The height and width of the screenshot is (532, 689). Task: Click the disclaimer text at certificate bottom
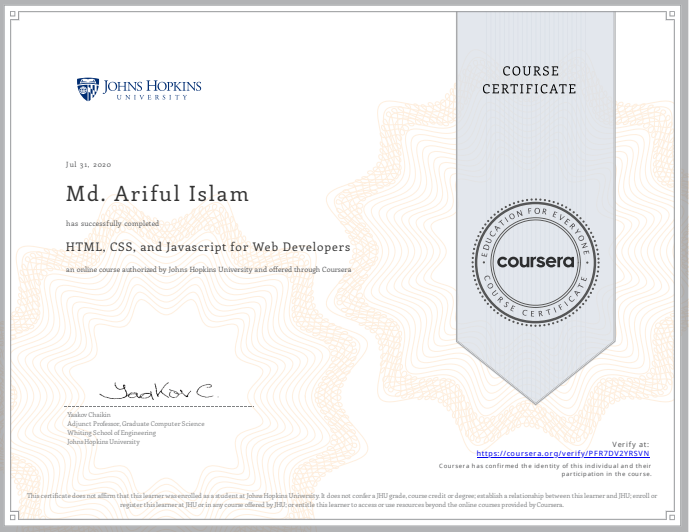point(342,500)
